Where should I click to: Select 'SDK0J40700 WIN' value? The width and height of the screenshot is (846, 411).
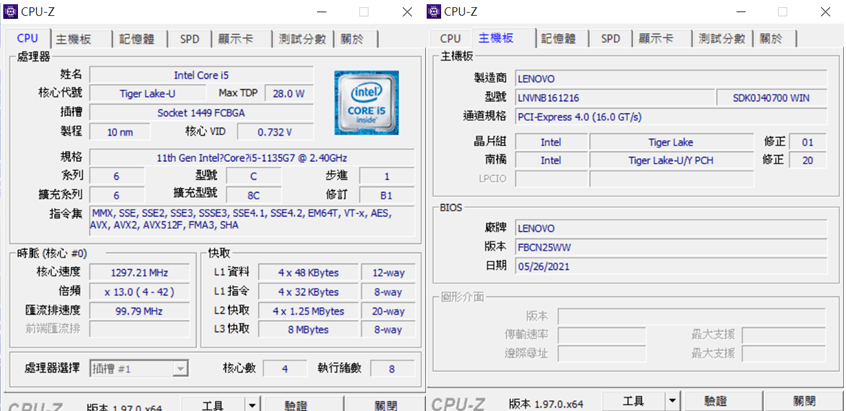[x=772, y=98]
